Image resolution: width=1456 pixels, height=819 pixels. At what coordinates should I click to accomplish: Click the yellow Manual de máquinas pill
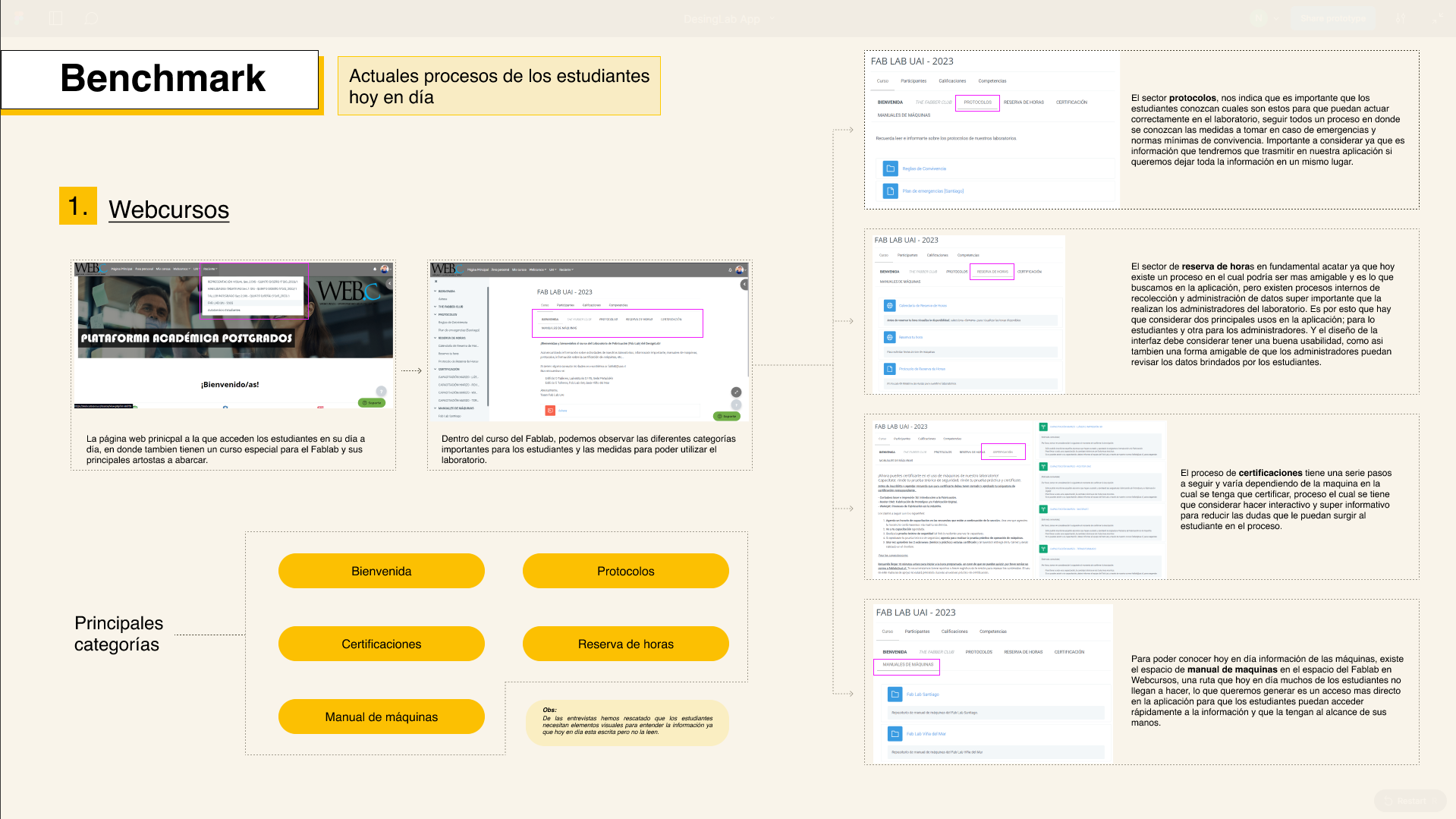pyautogui.click(x=381, y=717)
